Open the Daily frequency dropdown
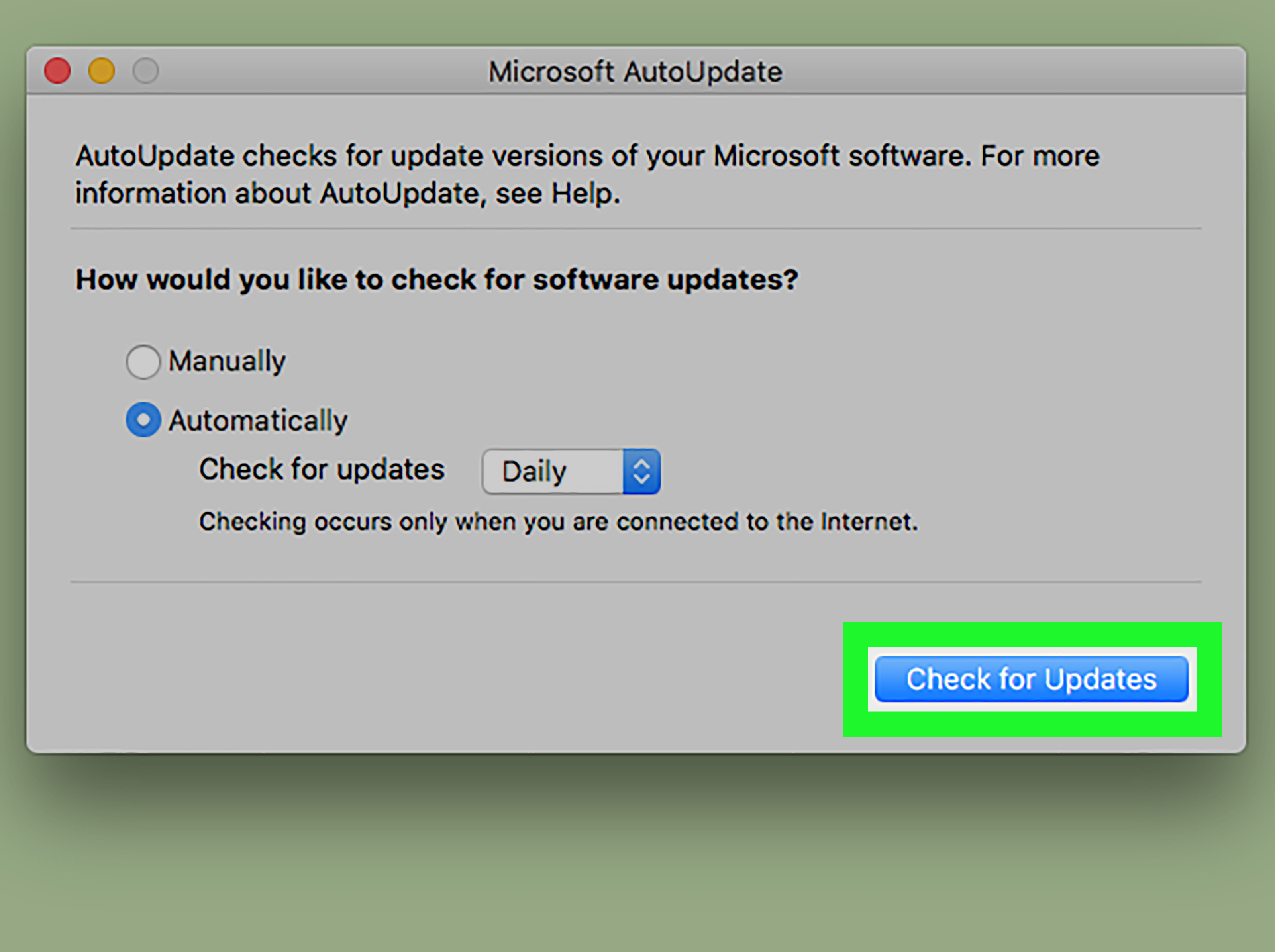This screenshot has height=952, width=1275. point(571,471)
